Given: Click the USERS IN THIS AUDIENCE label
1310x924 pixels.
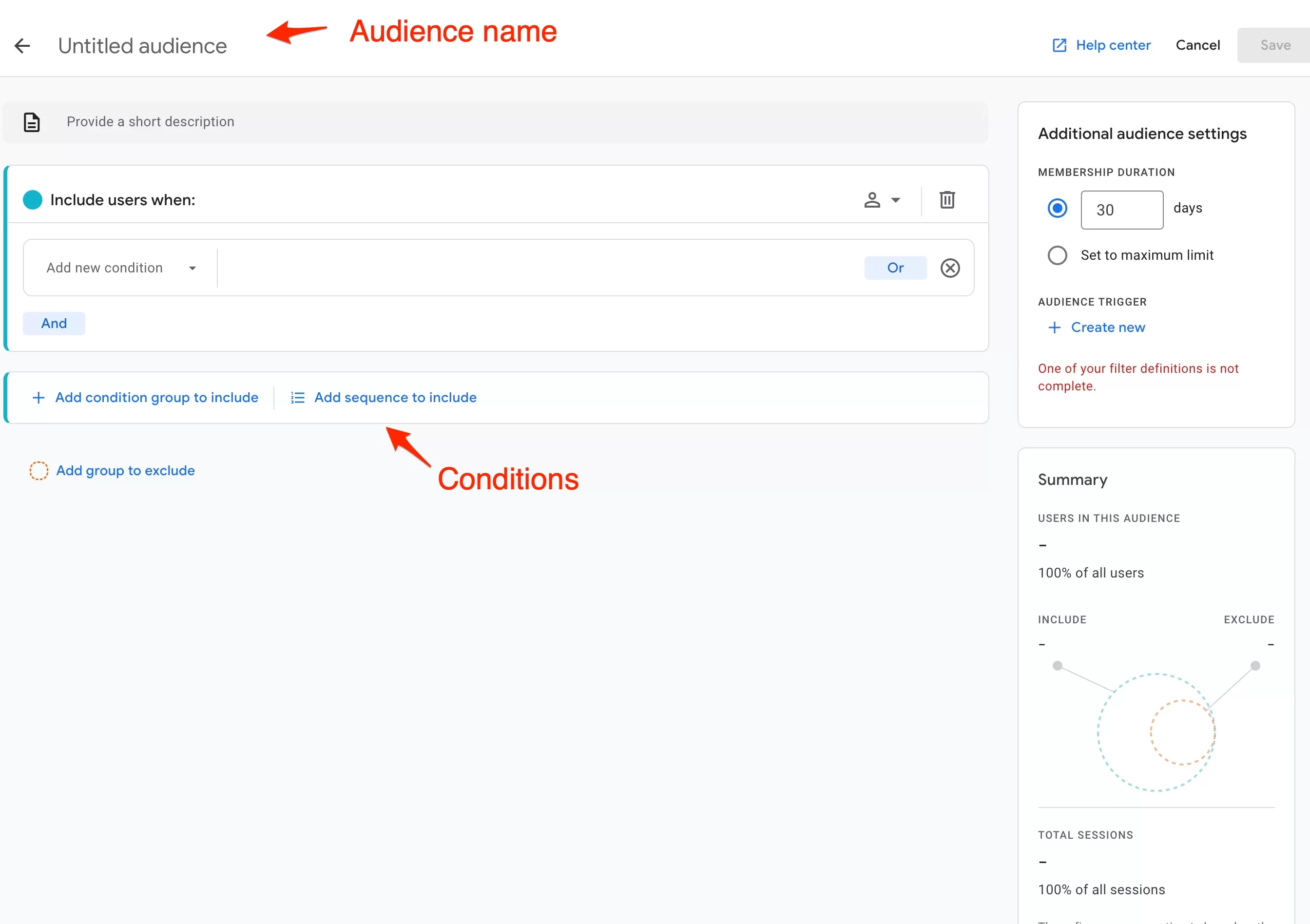Looking at the screenshot, I should 1109,519.
